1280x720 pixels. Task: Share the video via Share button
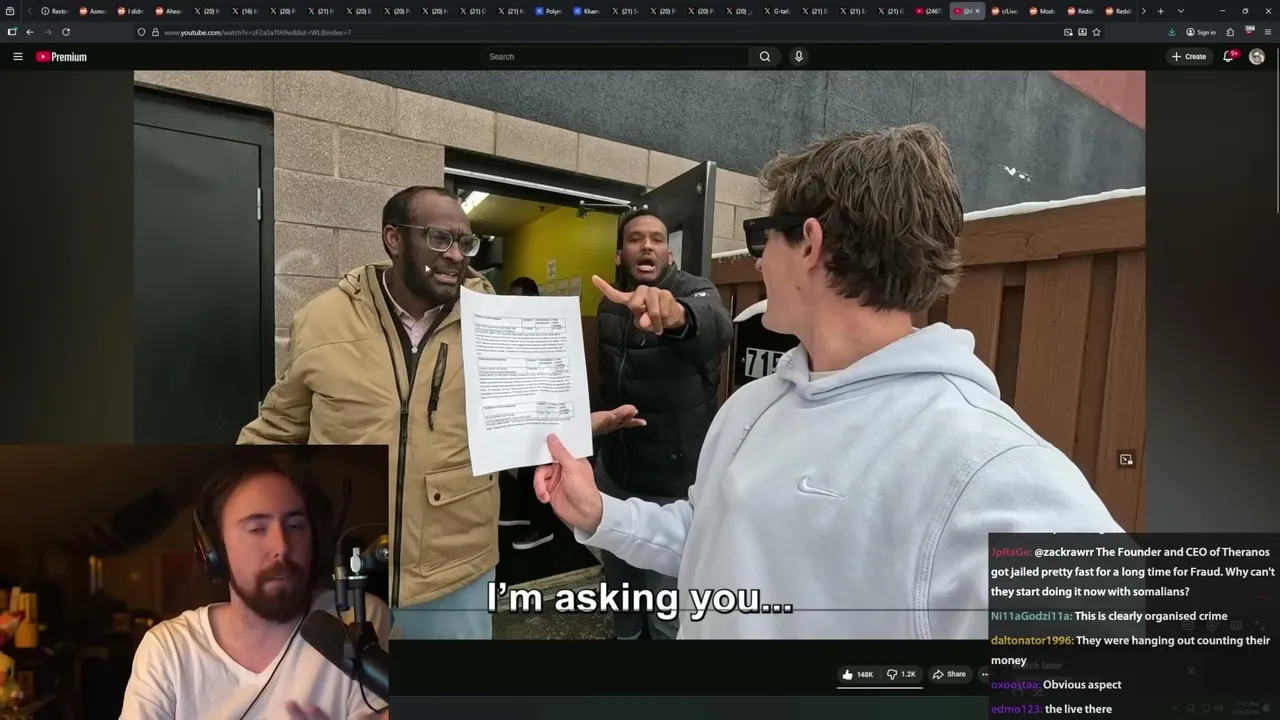[949, 674]
